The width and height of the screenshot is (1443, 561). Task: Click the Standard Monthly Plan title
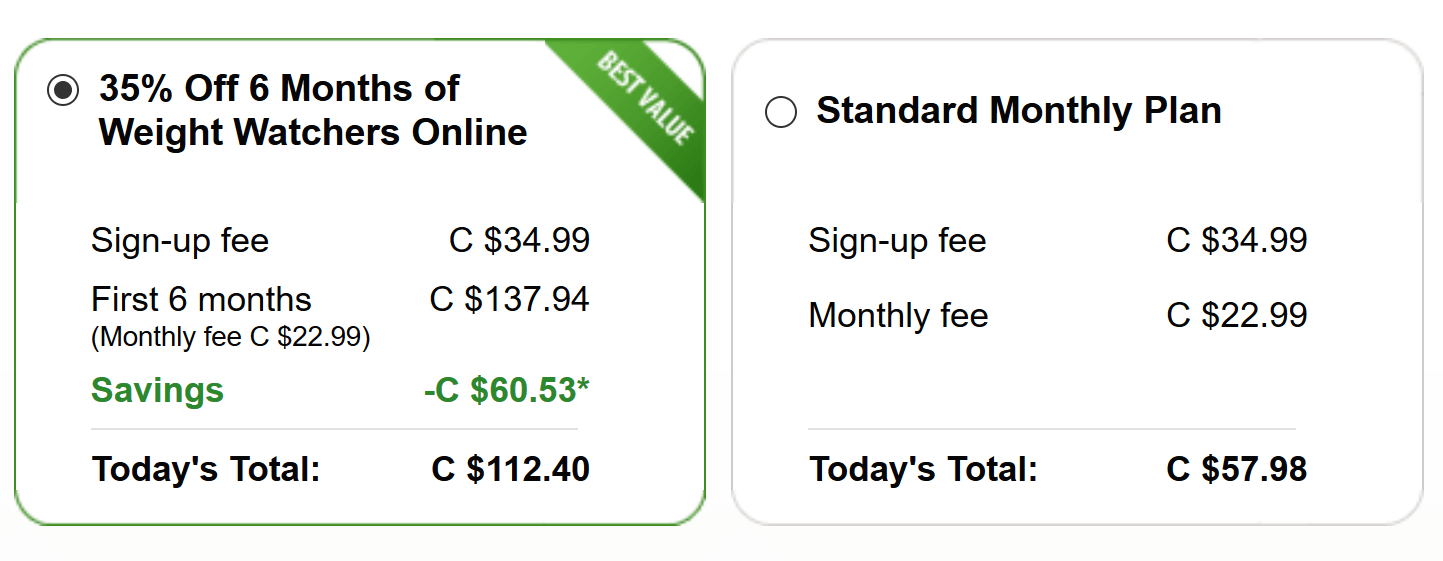(1018, 110)
